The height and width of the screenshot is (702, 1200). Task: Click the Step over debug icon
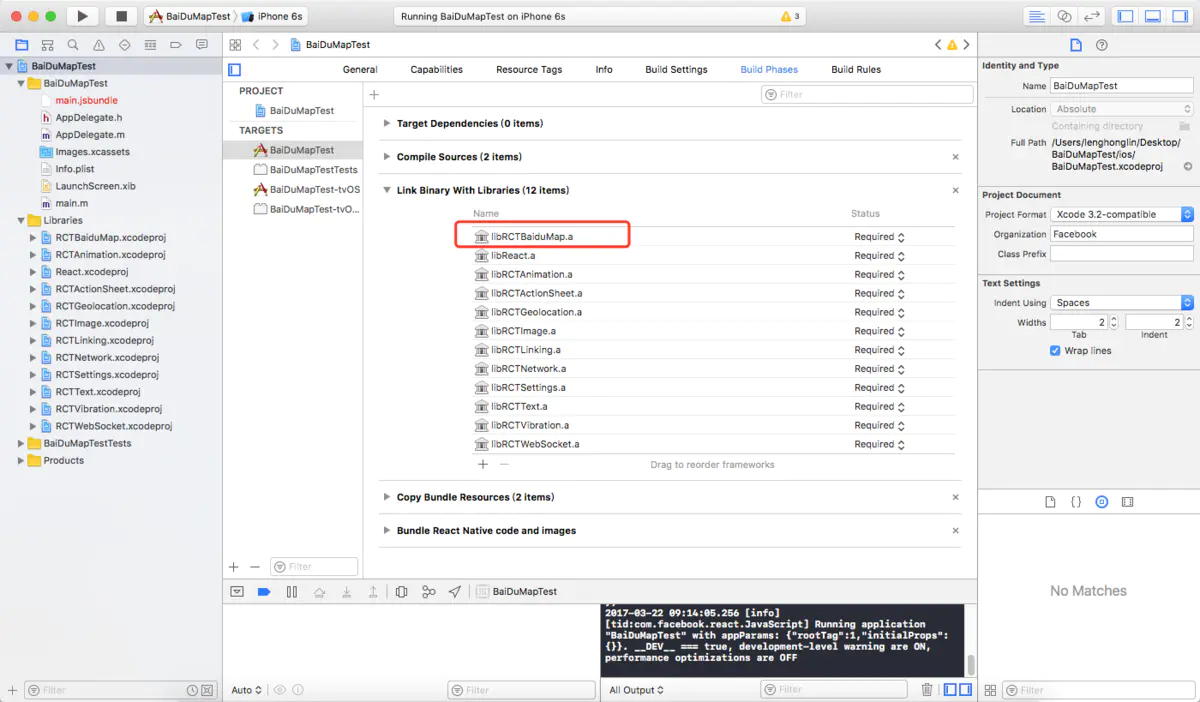coord(319,592)
